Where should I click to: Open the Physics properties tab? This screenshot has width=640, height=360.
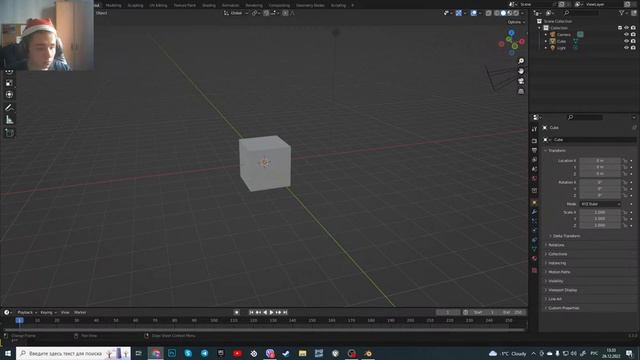click(x=534, y=231)
